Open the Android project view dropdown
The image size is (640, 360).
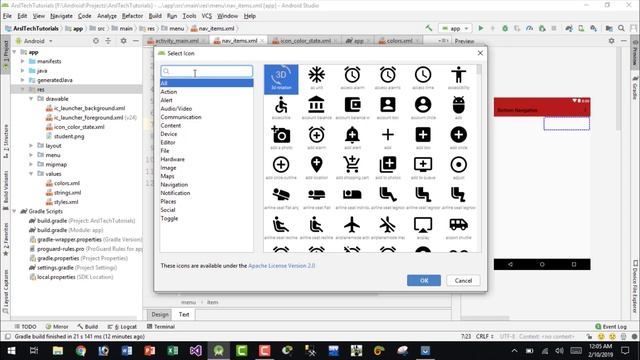point(34,41)
